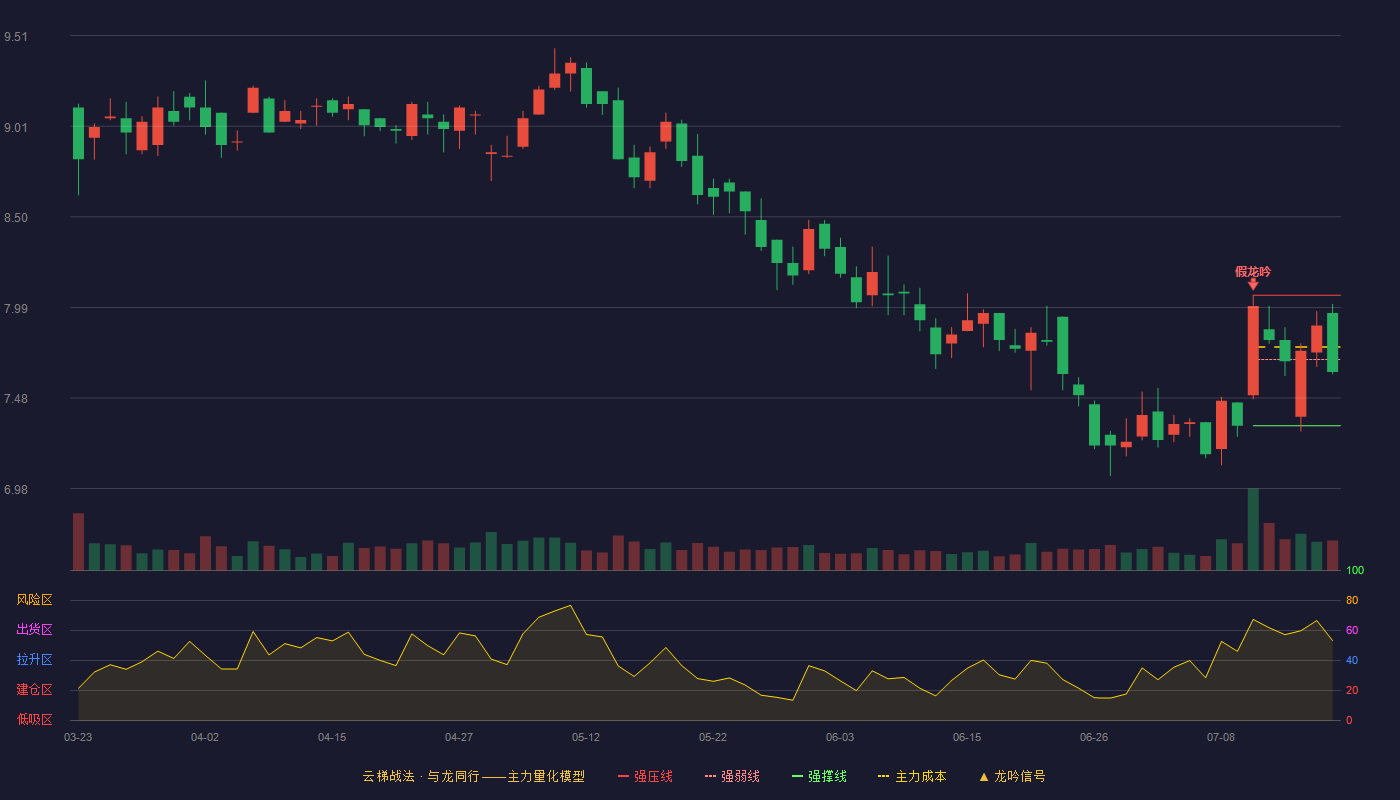
Task: Click the dashed 强弱线 legend line icon
Action: pos(711,776)
